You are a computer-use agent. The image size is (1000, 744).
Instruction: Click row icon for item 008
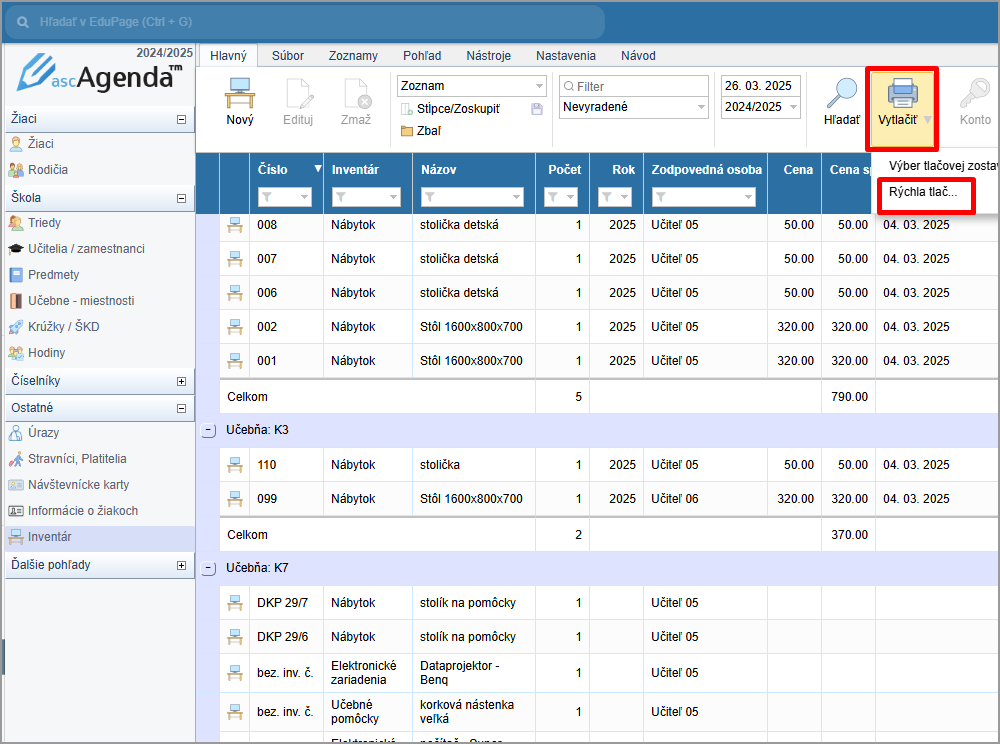[235, 225]
